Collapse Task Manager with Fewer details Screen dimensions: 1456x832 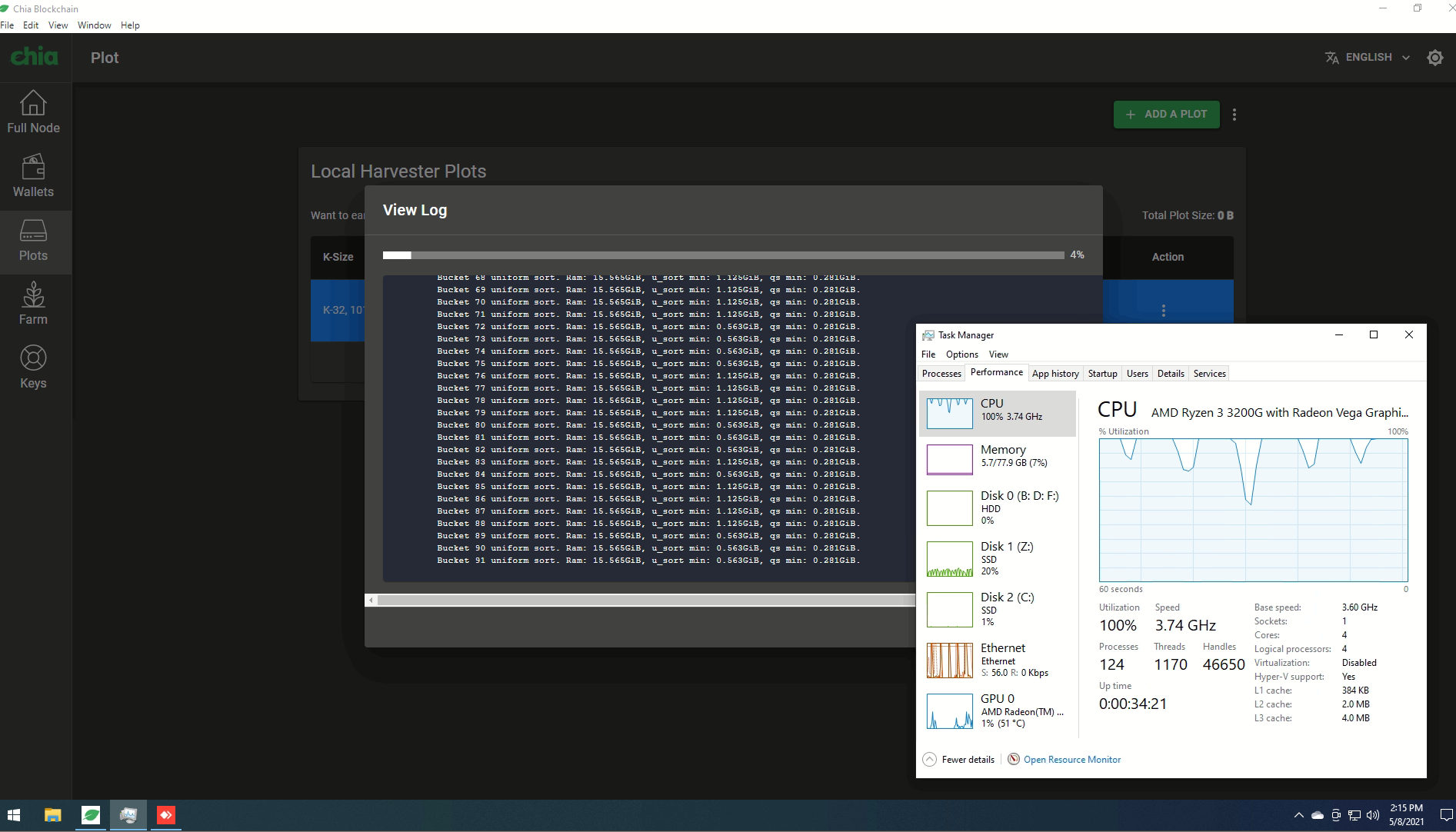958,760
